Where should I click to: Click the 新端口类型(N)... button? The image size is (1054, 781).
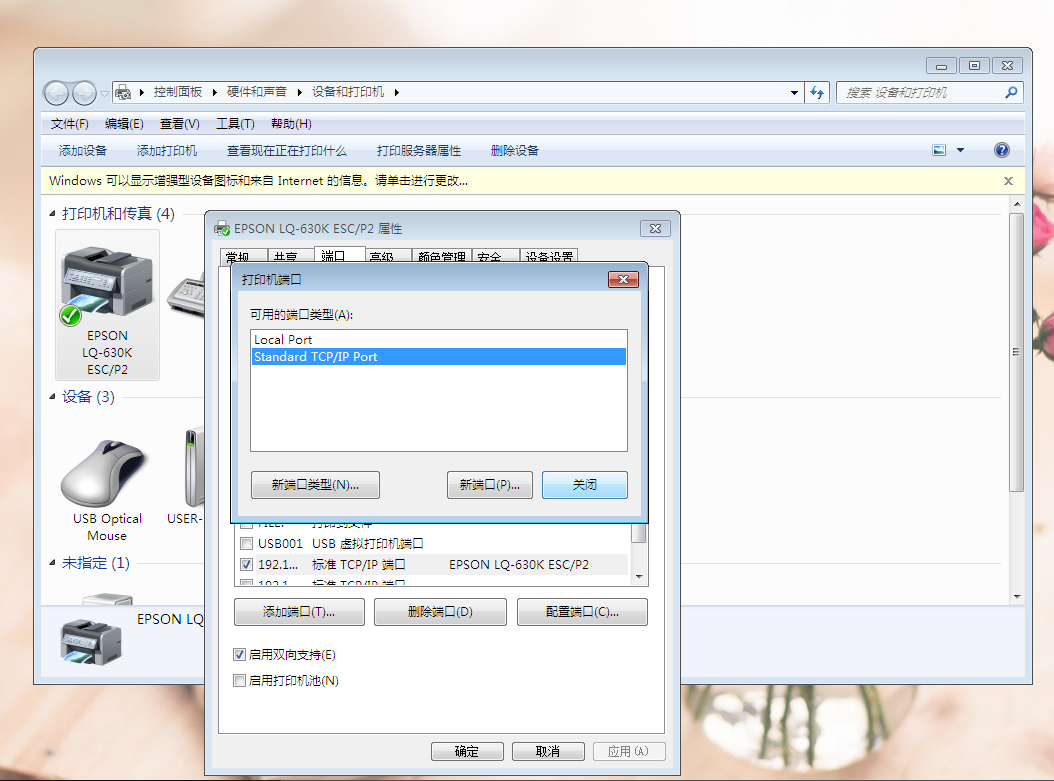pos(315,485)
